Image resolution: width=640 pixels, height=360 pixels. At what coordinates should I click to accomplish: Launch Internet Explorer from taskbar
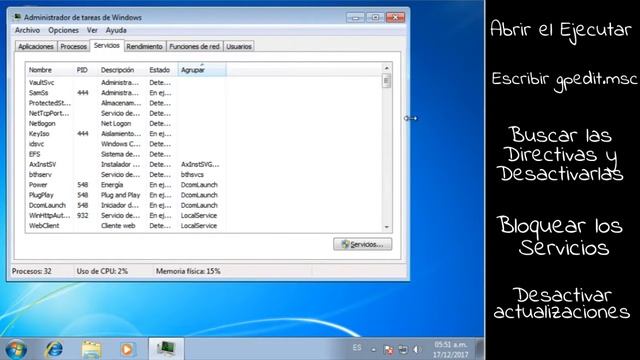[54, 349]
